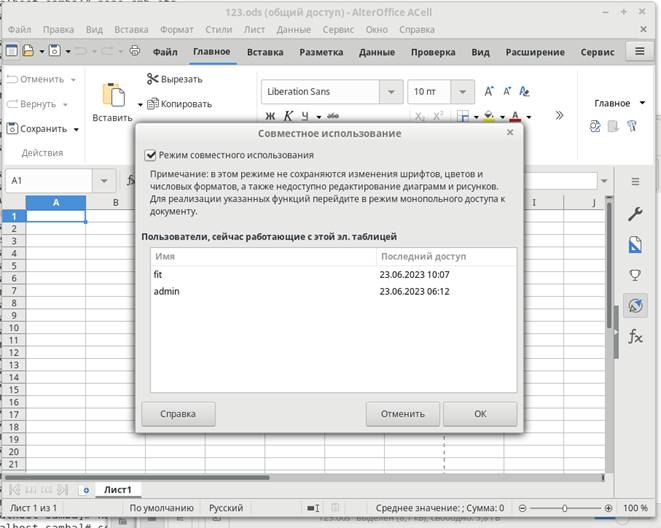This screenshot has width=661, height=528.
Task: Select the 23.06.2023 10:07 access time
Action: coord(414,274)
